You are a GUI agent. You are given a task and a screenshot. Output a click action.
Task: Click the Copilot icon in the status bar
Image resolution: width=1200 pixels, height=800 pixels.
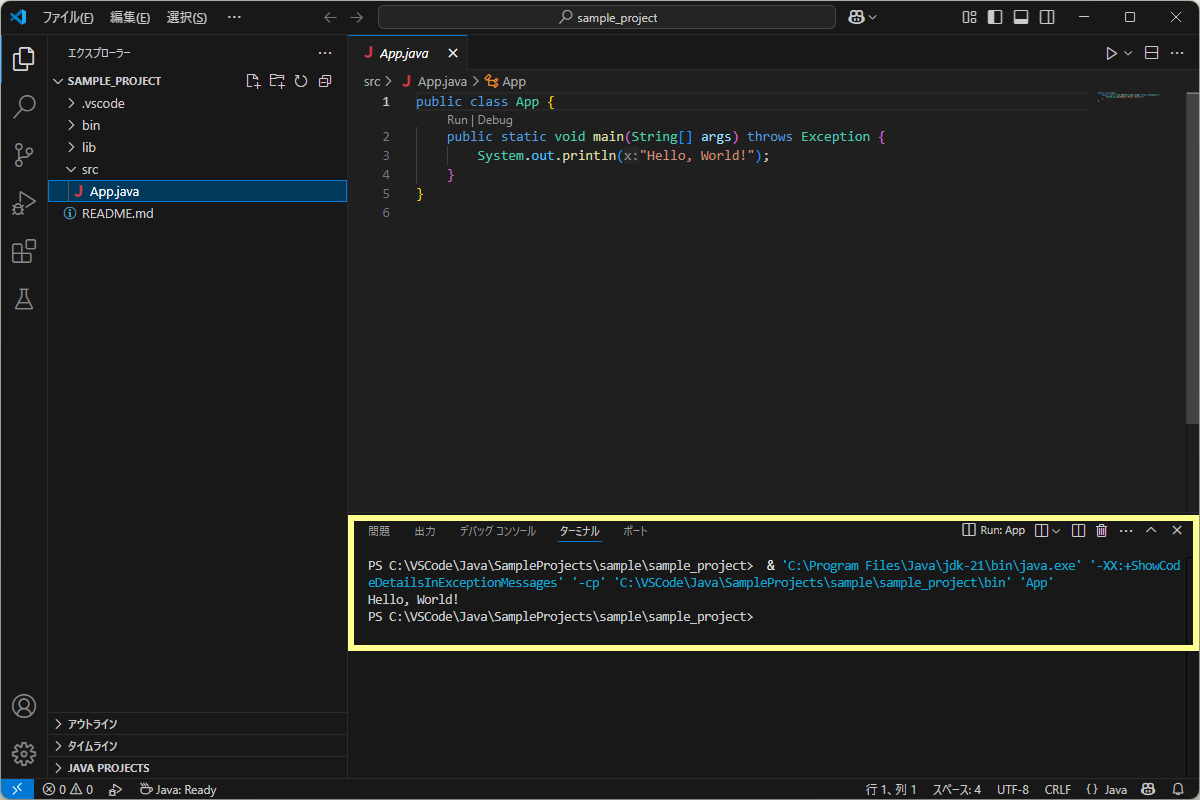pyautogui.click(x=1148, y=789)
